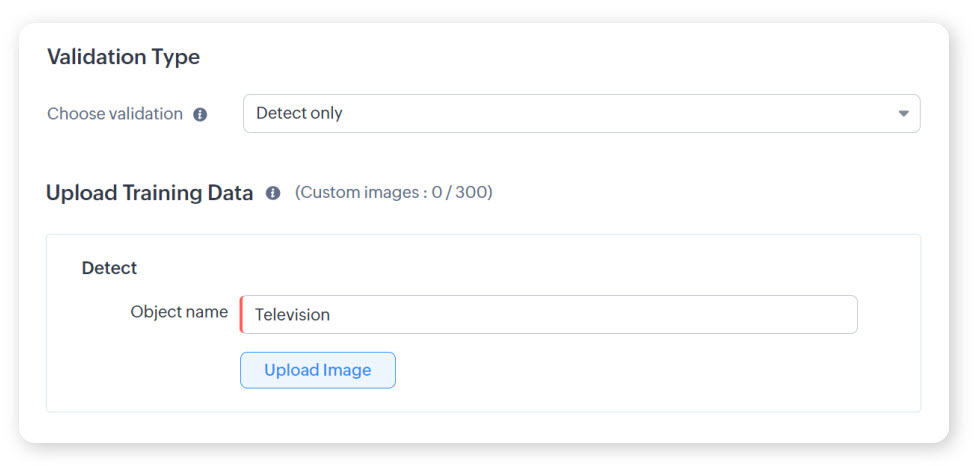Click the Validation Type heading
978x474 pixels.
(123, 57)
